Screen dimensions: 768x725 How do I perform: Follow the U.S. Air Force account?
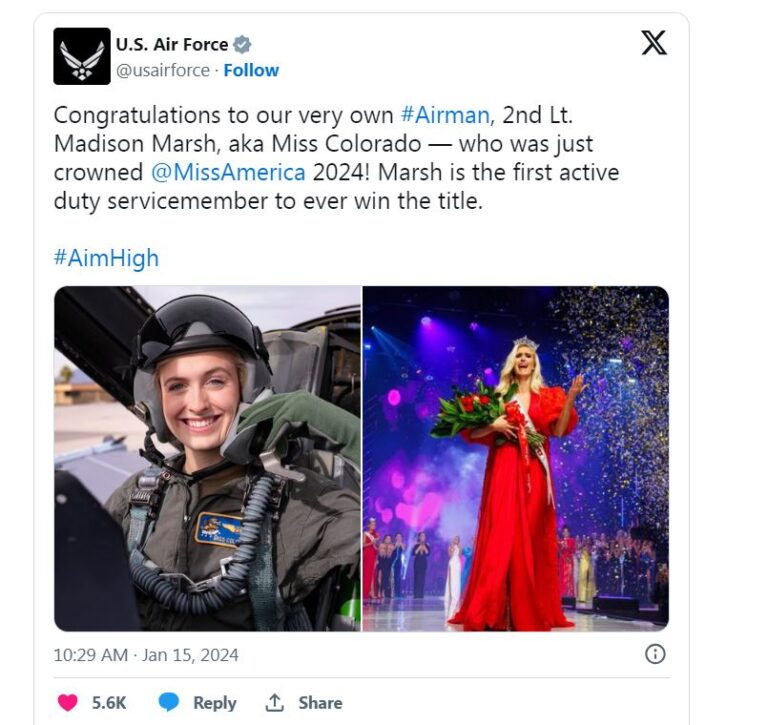tap(251, 70)
